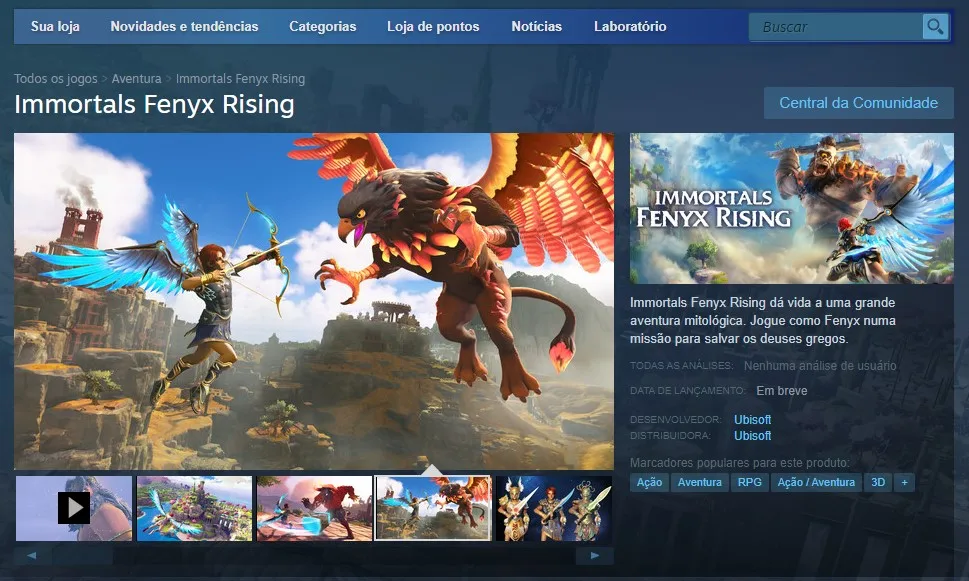Image resolution: width=969 pixels, height=581 pixels.
Task: Select the RPG tag
Action: tap(750, 482)
